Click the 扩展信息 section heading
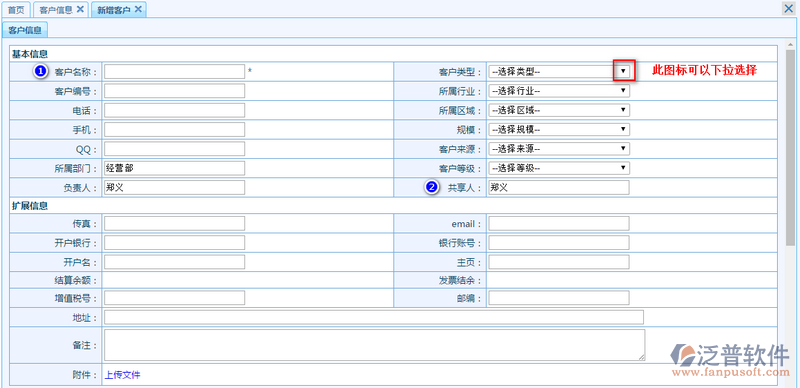The height and width of the screenshot is (388, 800). click(30, 206)
